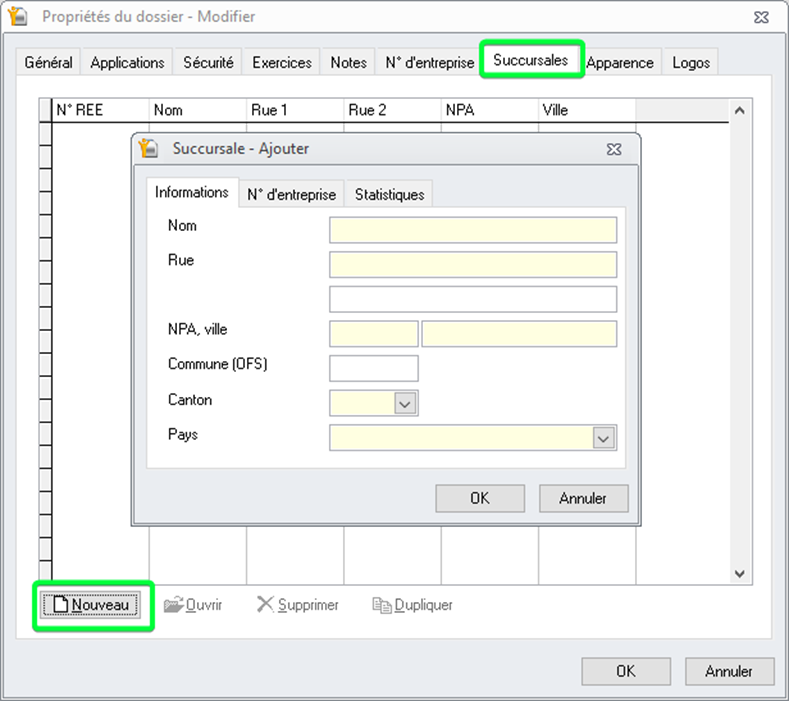
Task: Expand the Canton dropdown
Action: [x=405, y=403]
